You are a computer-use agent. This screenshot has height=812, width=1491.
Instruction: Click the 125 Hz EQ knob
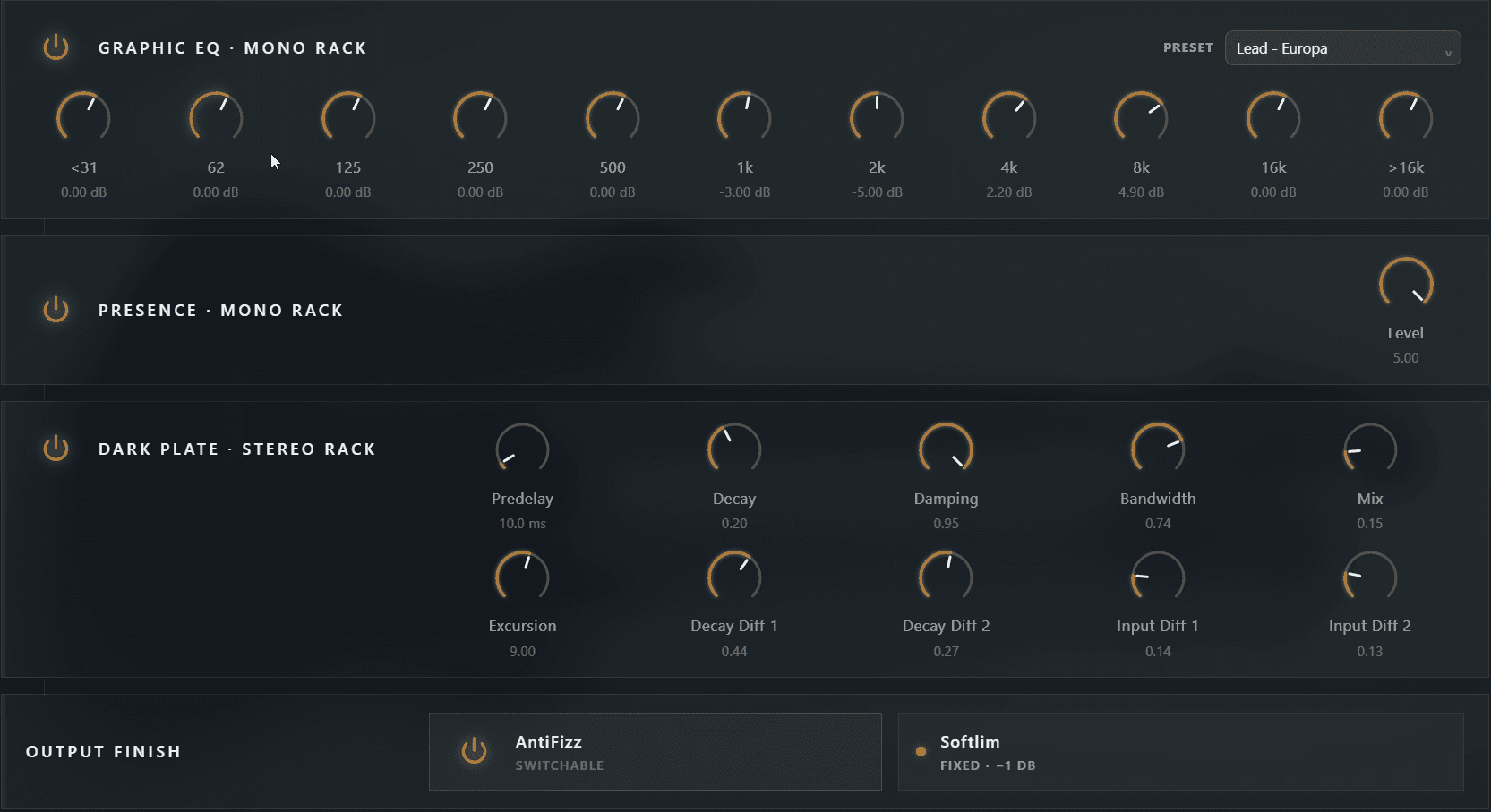[348, 118]
